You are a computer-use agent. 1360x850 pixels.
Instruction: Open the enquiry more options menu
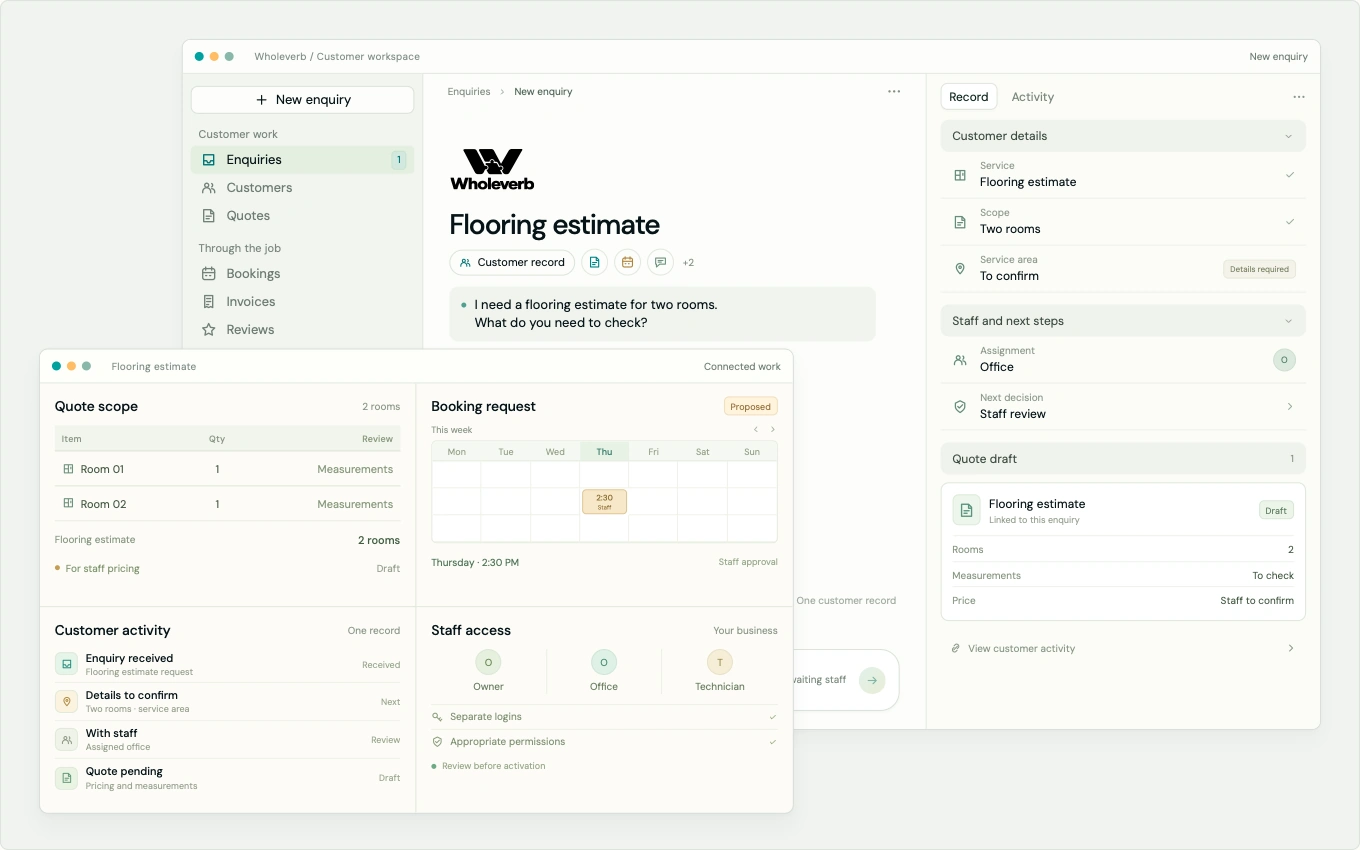click(x=894, y=92)
